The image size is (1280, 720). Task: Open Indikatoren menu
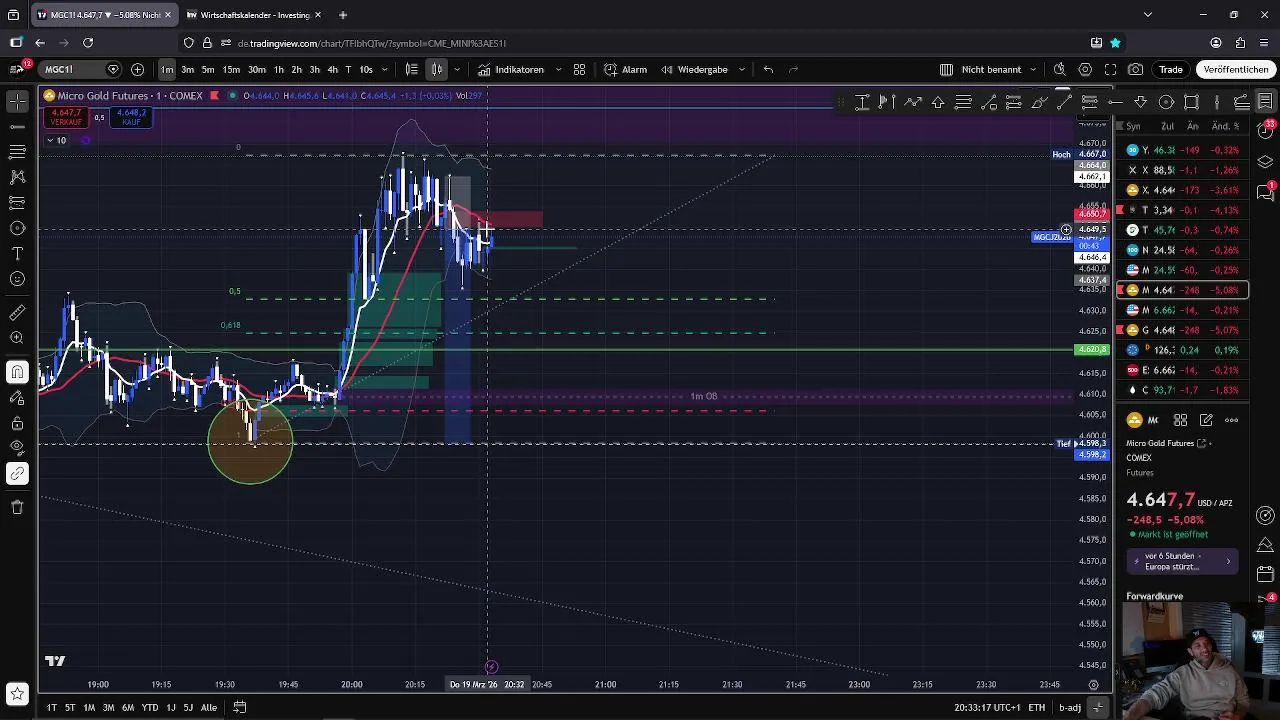coord(511,69)
